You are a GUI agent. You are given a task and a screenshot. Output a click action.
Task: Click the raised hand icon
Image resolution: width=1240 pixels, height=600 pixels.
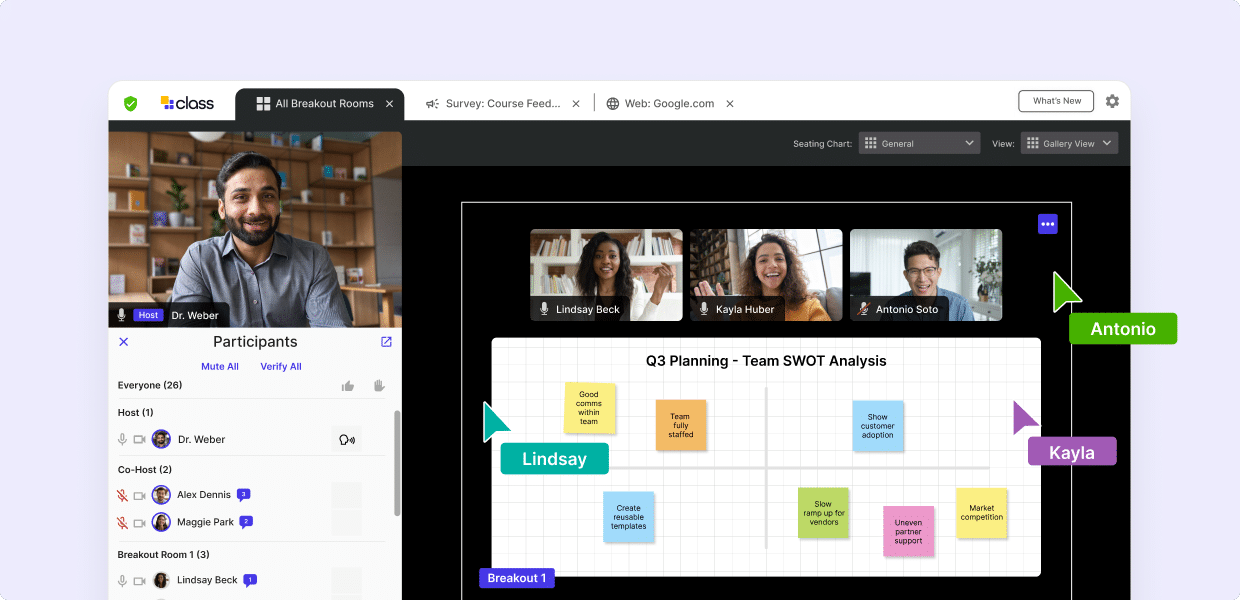click(379, 386)
